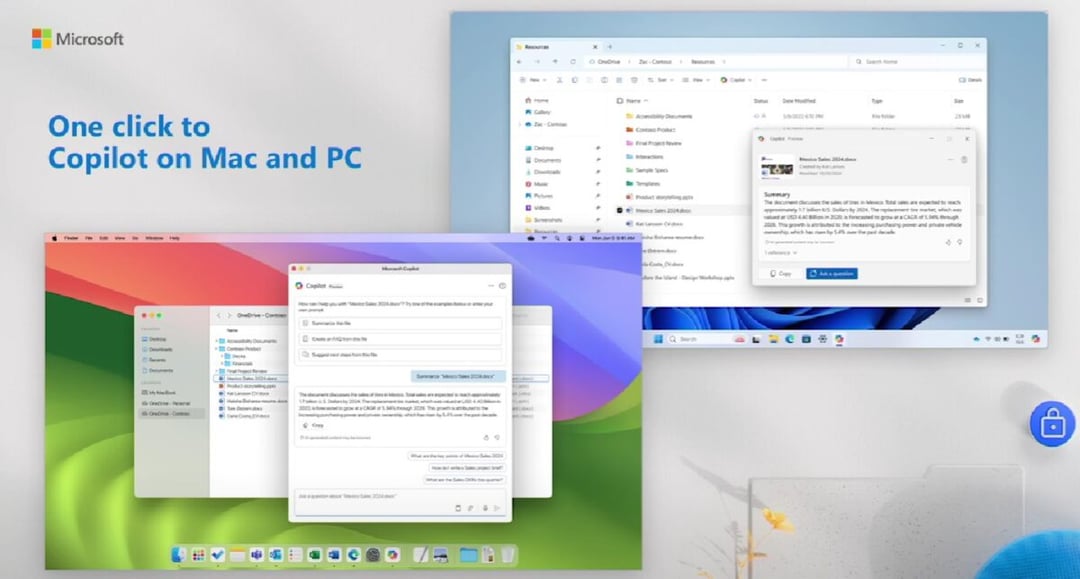
Task: Click the send icon in the Mac Copilot window
Action: (498, 506)
